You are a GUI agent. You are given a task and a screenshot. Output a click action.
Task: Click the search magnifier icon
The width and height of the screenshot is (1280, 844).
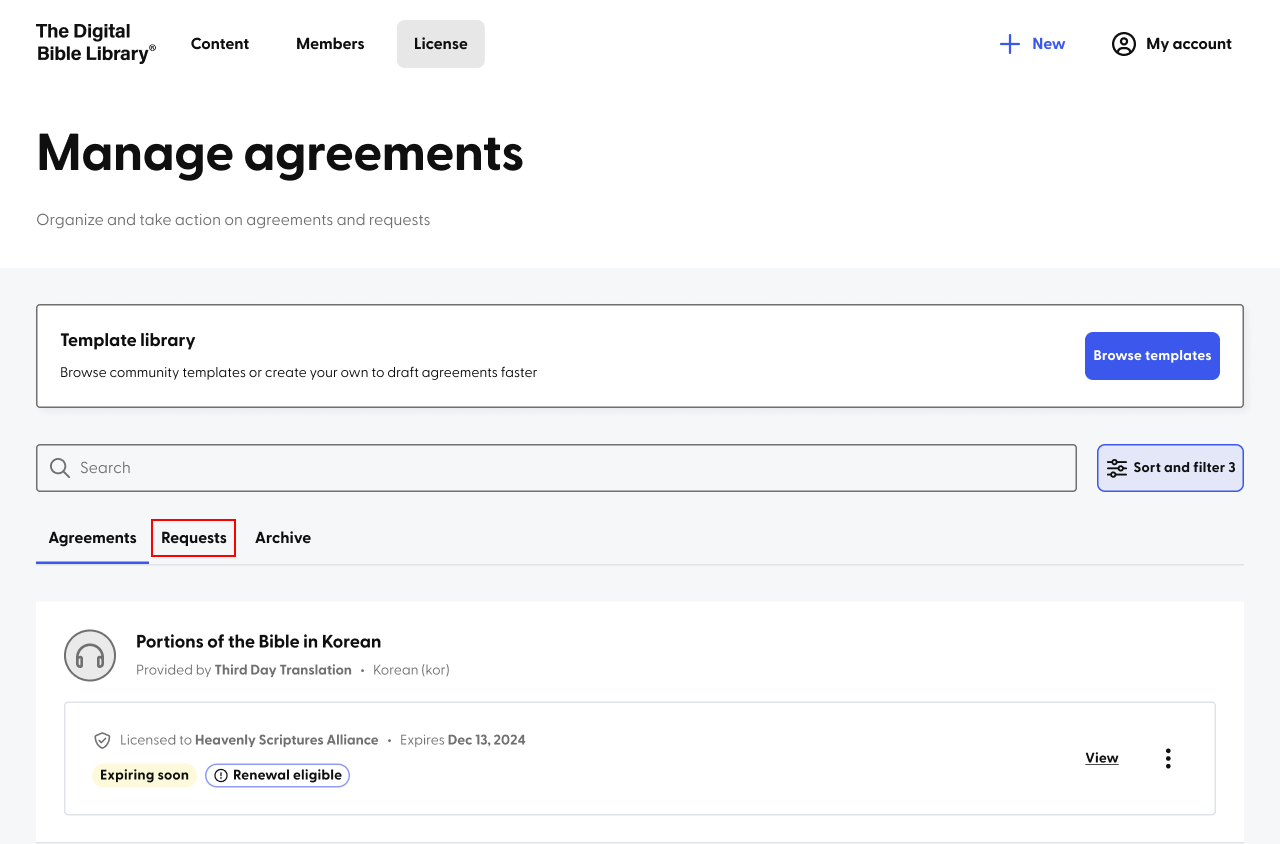tap(60, 468)
